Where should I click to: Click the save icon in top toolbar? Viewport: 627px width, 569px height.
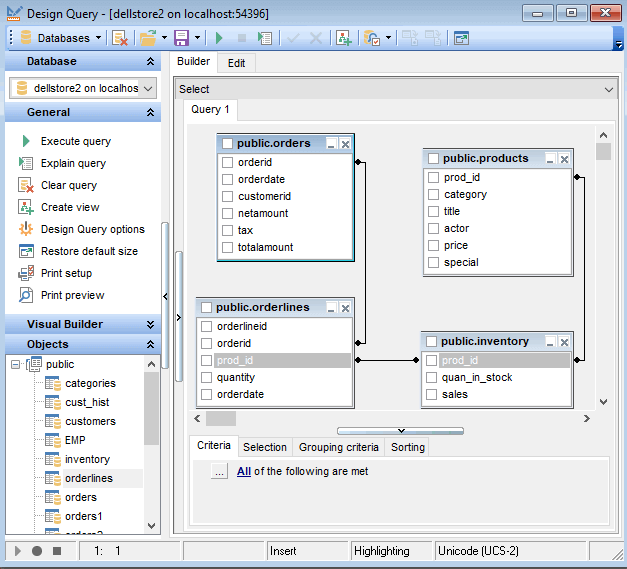click(181, 38)
